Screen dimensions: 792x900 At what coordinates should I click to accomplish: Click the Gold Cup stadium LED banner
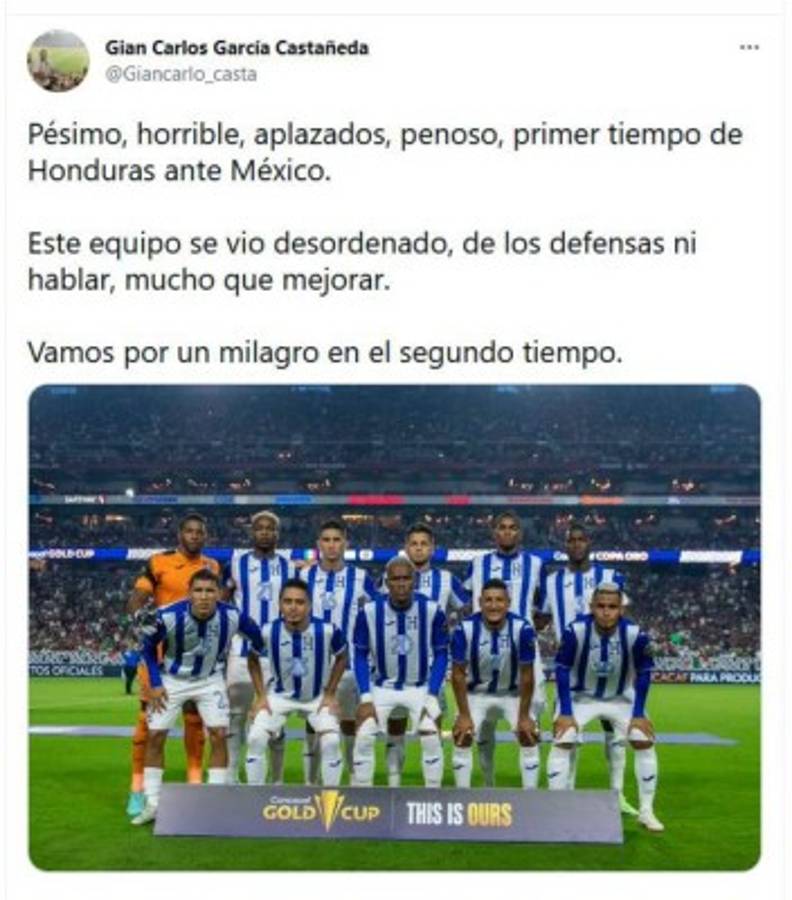click(60, 553)
